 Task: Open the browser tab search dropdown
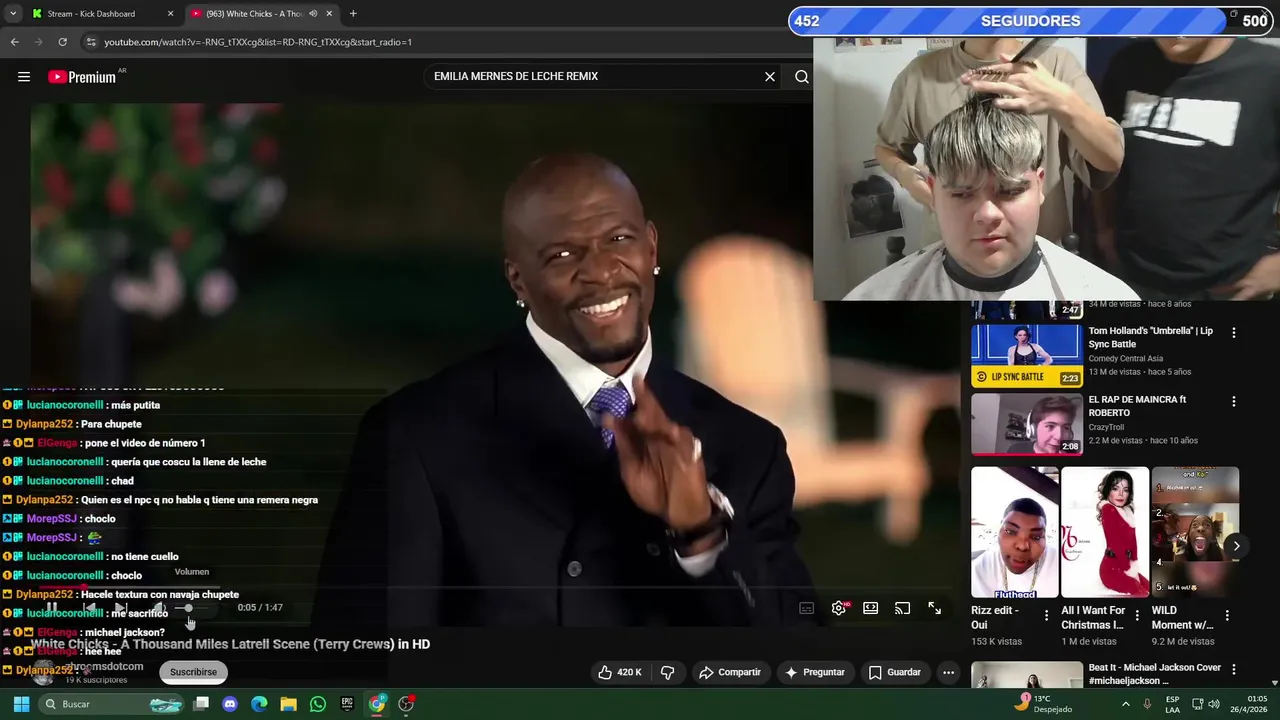(x=12, y=14)
